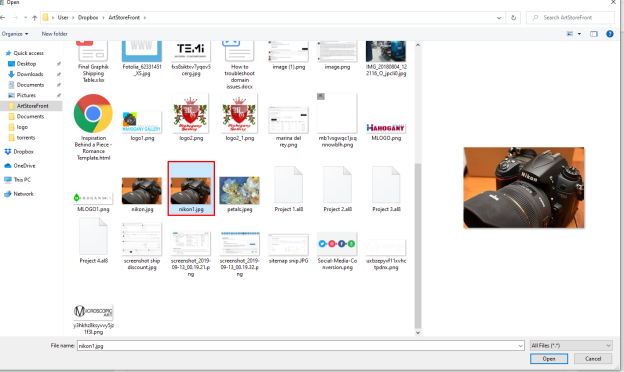Select logo2_1.png file
Image resolution: width=624 pixels, height=372 pixels.
pyautogui.click(x=240, y=117)
